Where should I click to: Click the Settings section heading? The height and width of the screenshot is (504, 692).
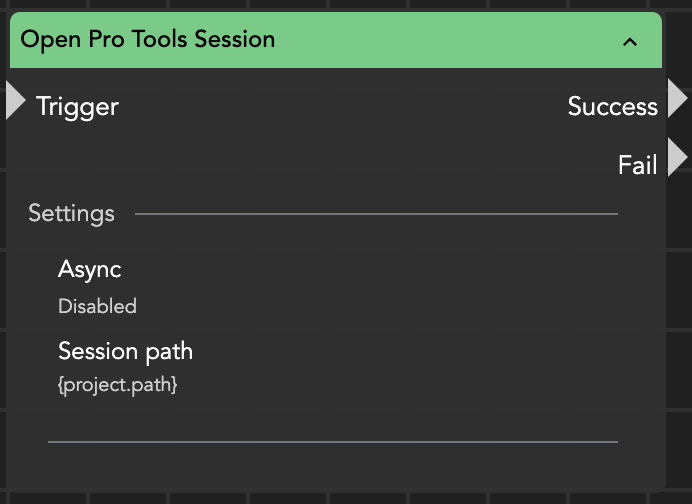(x=71, y=213)
